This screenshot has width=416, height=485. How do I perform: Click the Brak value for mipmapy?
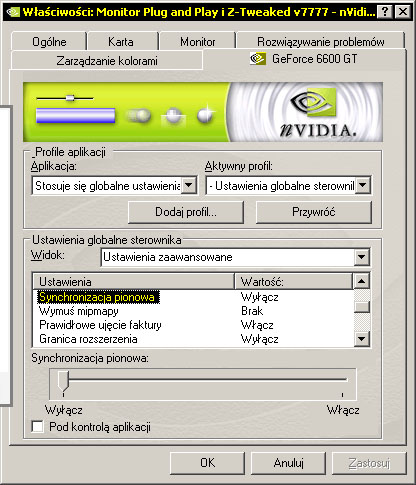[252, 311]
